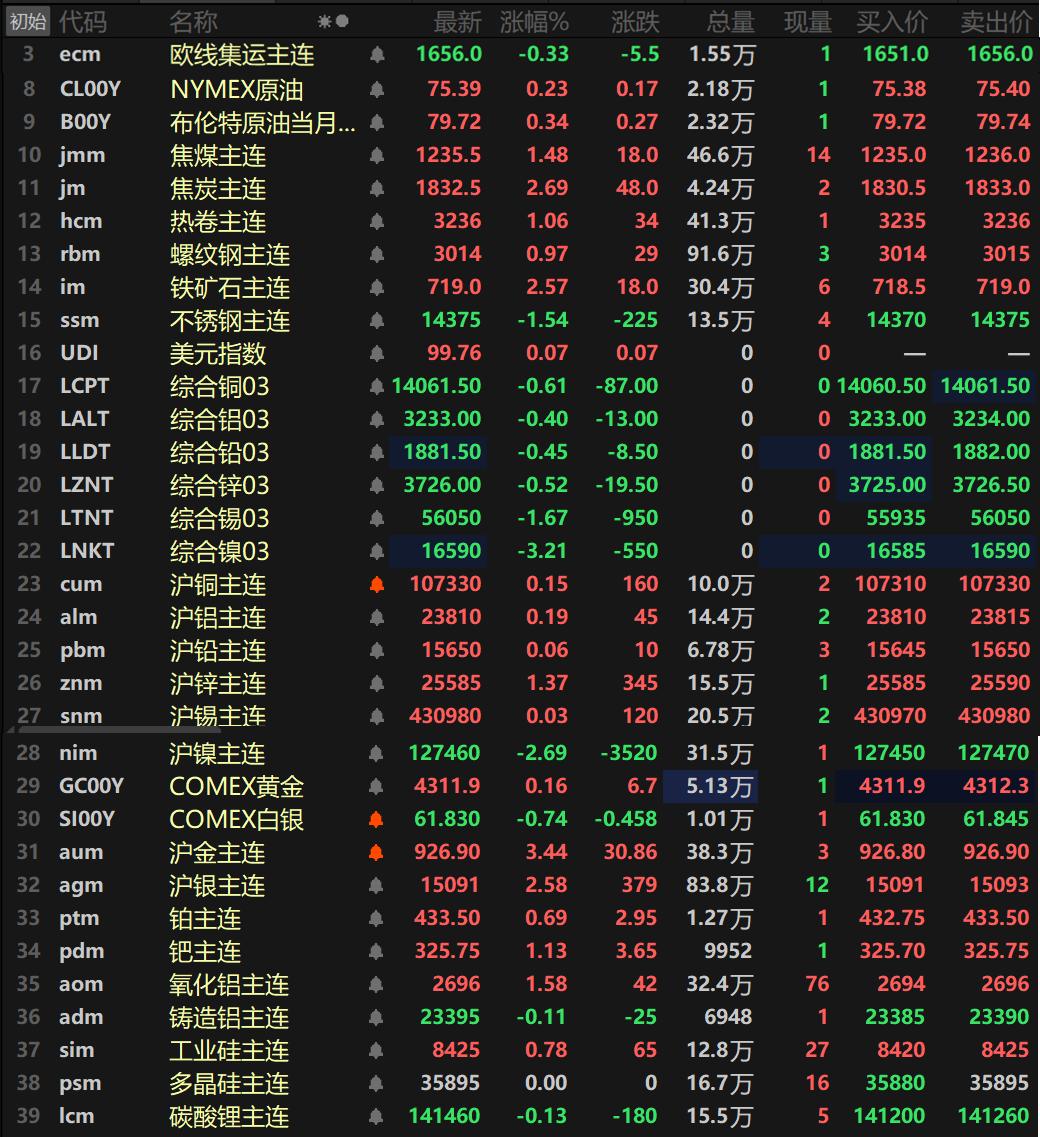Click the dot icon in the header row
The image size is (1040, 1137).
click(342, 22)
